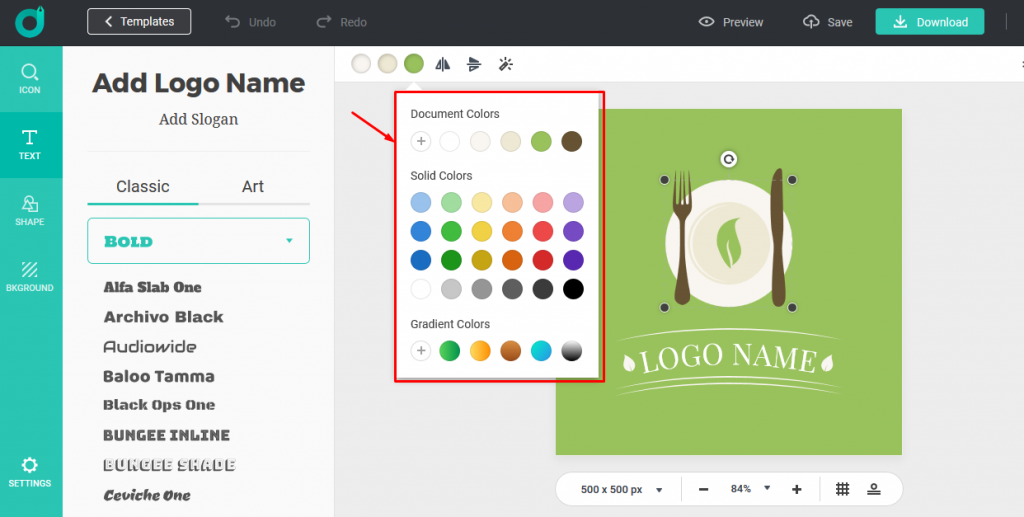Switch to the Art font tab
This screenshot has width=1024, height=517.
point(253,187)
